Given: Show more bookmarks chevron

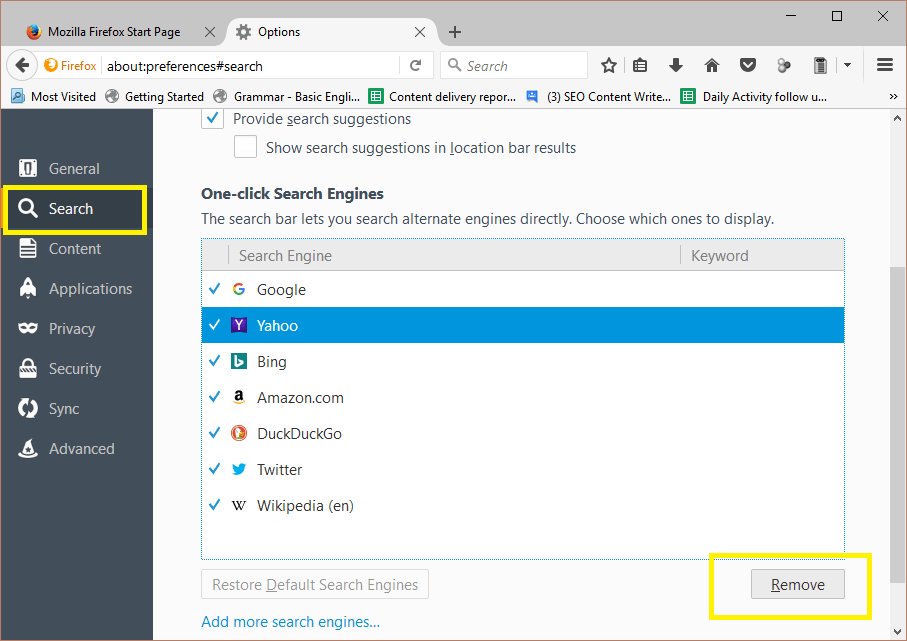Looking at the screenshot, I should point(893,97).
